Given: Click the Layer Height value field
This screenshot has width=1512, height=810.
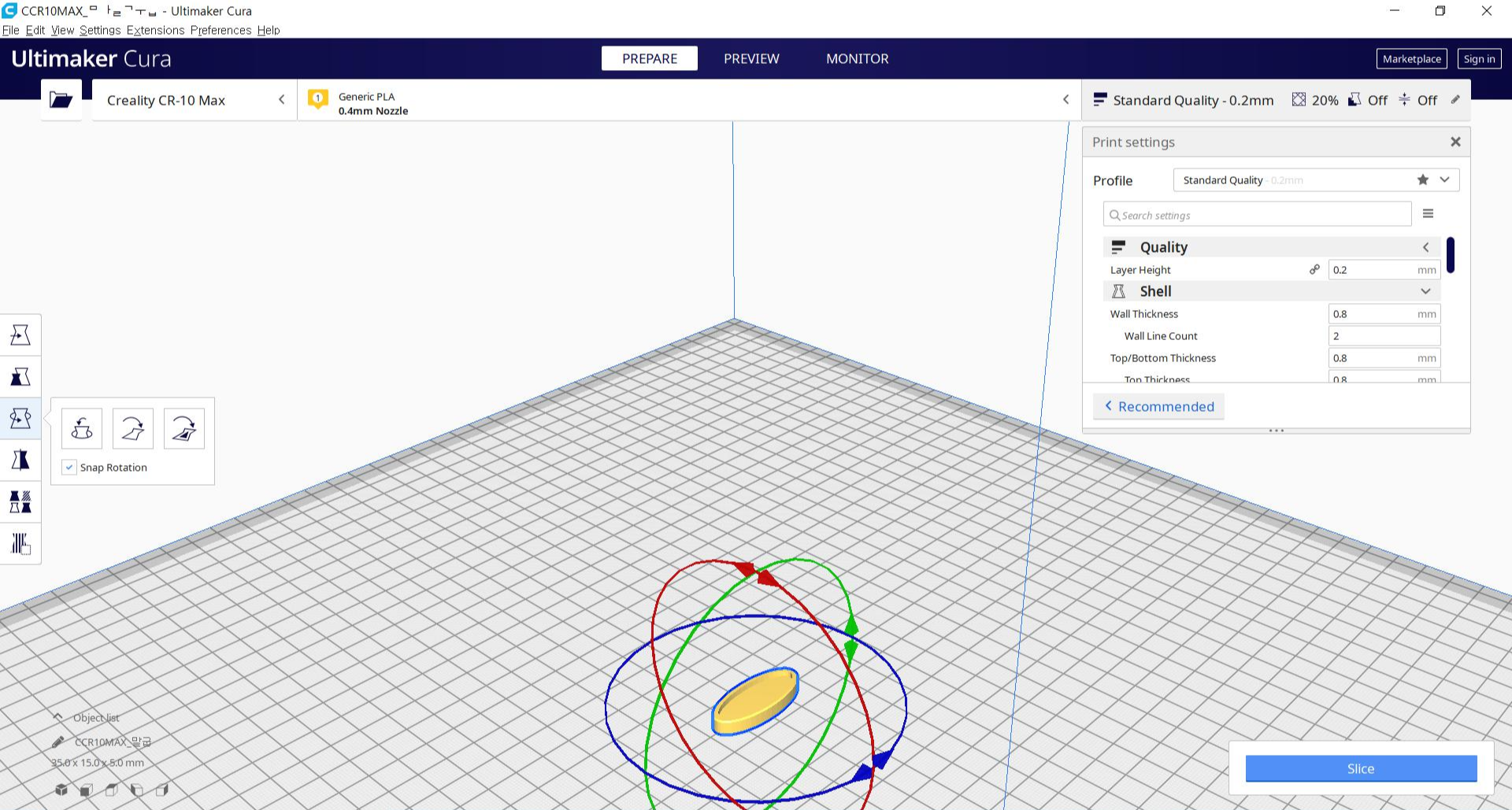Looking at the screenshot, I should [x=1384, y=269].
